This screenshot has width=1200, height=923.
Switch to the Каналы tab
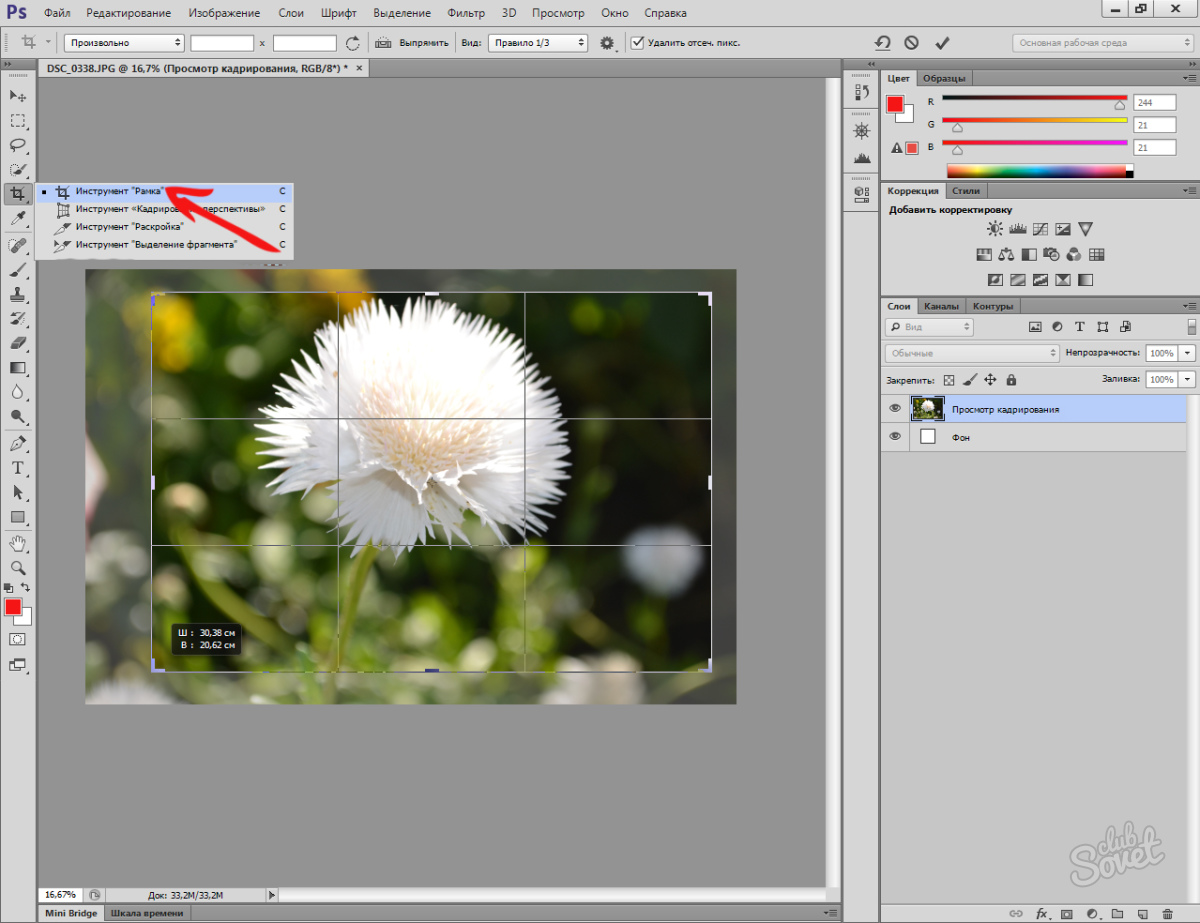pyautogui.click(x=941, y=306)
